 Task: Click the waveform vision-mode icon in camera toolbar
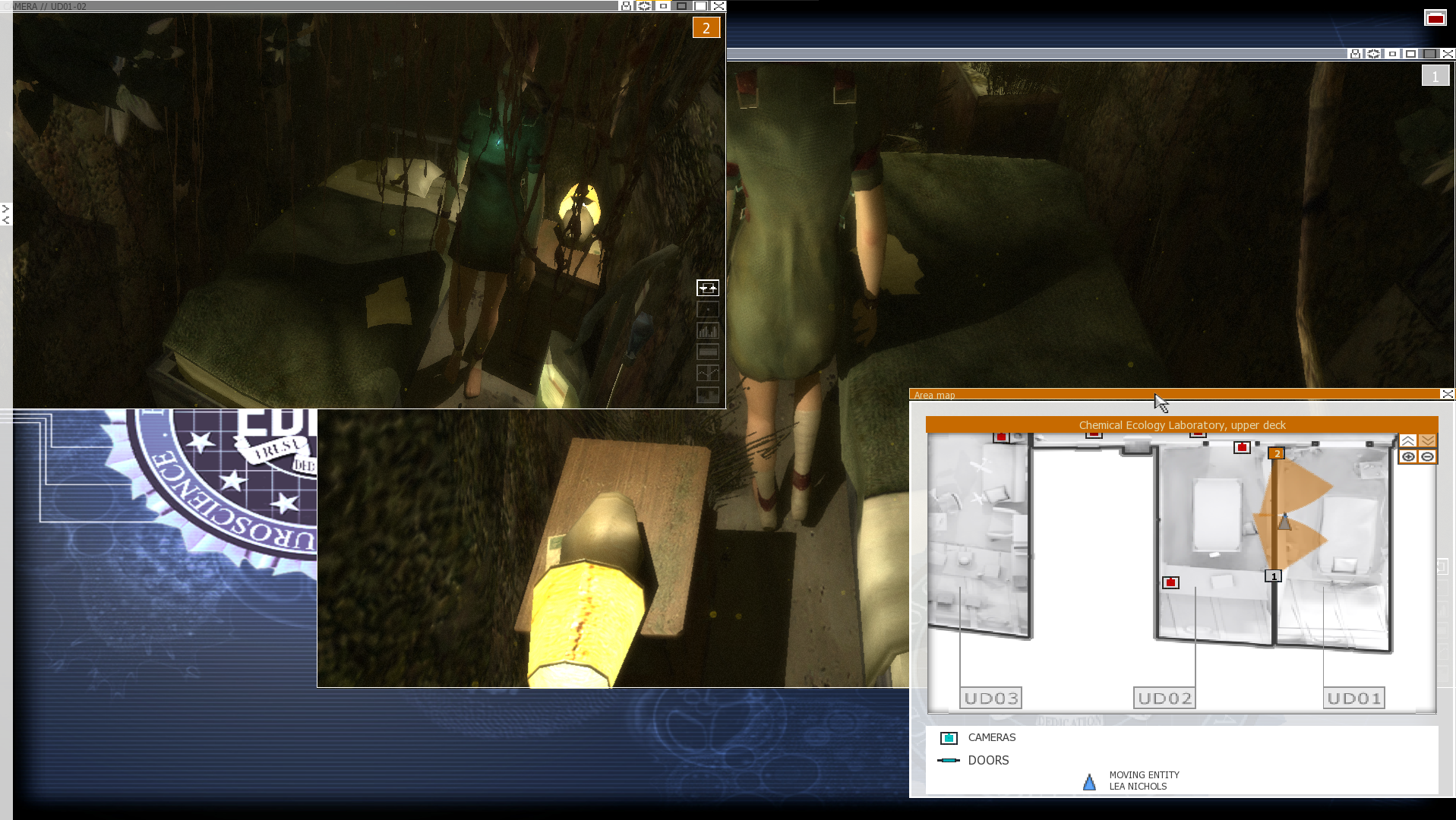pos(707,373)
